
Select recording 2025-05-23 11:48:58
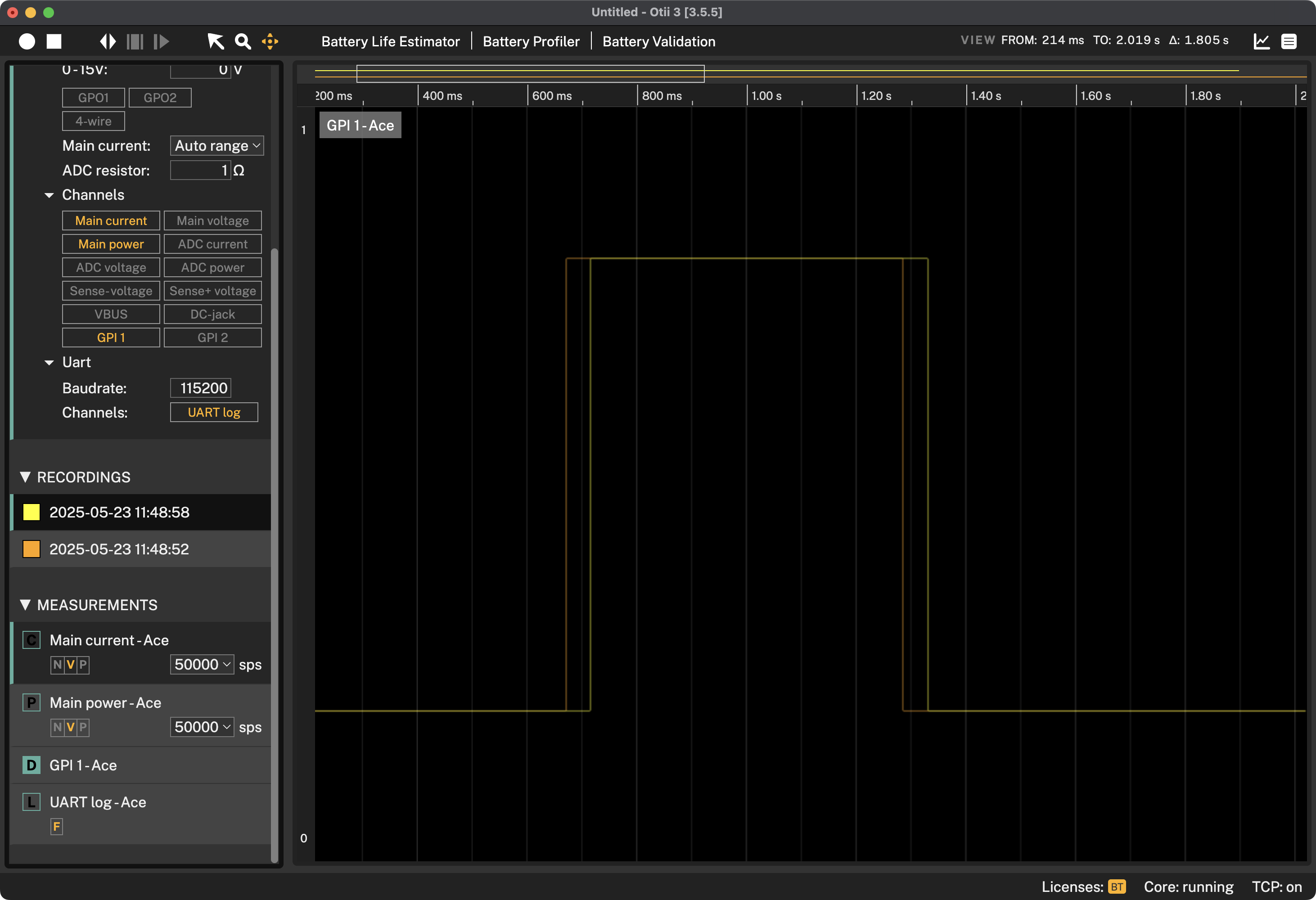(140, 512)
